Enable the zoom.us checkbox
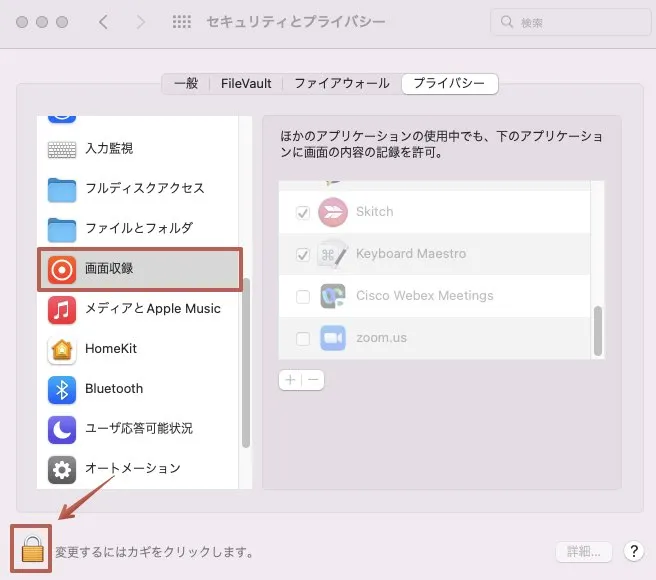 pyautogui.click(x=303, y=338)
